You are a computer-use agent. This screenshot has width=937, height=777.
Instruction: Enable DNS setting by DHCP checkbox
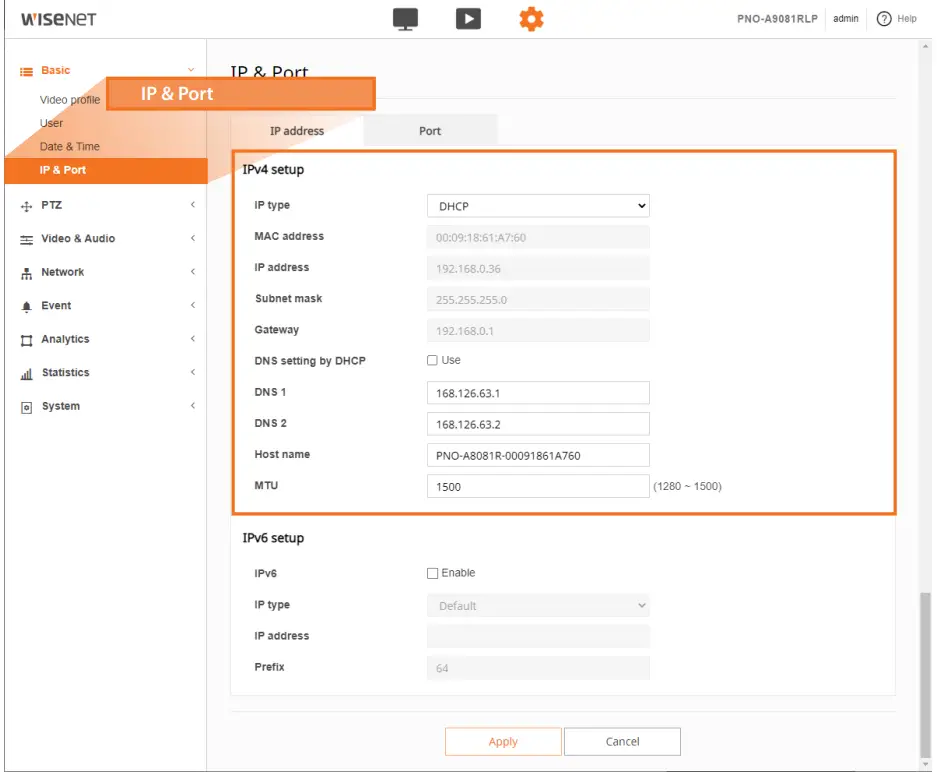[x=433, y=360]
